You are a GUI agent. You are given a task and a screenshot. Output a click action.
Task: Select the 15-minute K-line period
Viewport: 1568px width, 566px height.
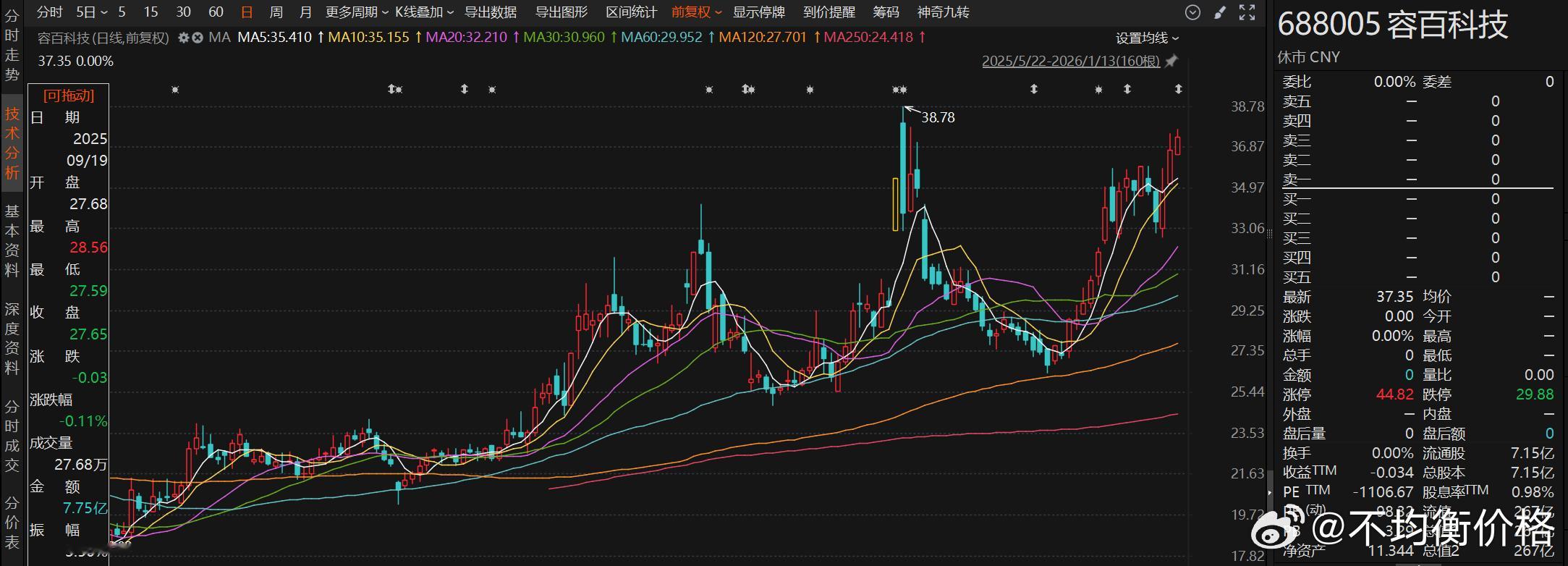(151, 12)
